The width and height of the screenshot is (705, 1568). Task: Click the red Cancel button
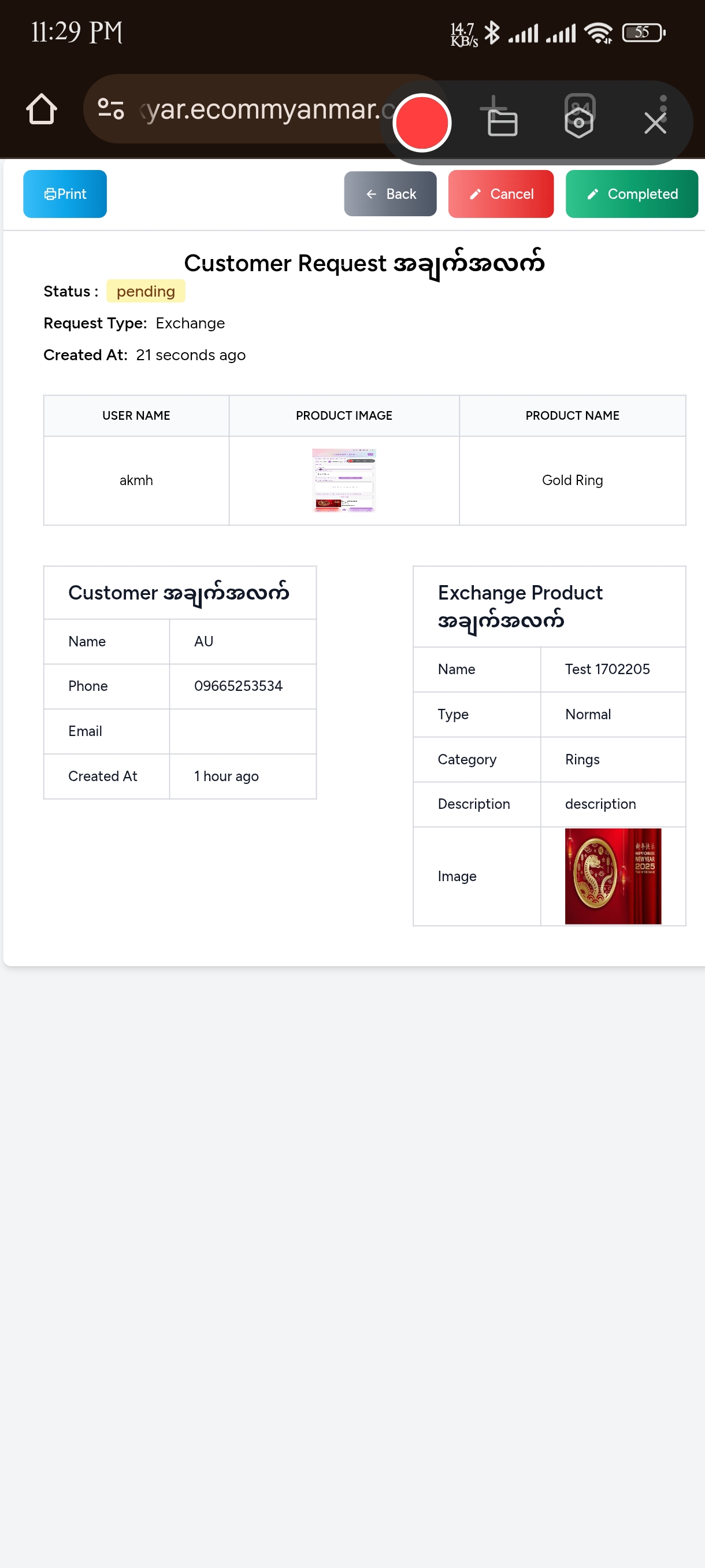tap(500, 194)
